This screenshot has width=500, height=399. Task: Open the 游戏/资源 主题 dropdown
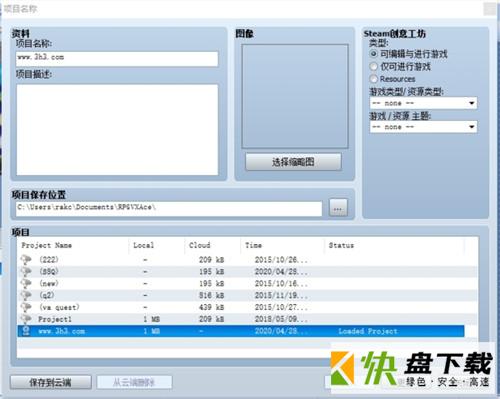(x=423, y=127)
